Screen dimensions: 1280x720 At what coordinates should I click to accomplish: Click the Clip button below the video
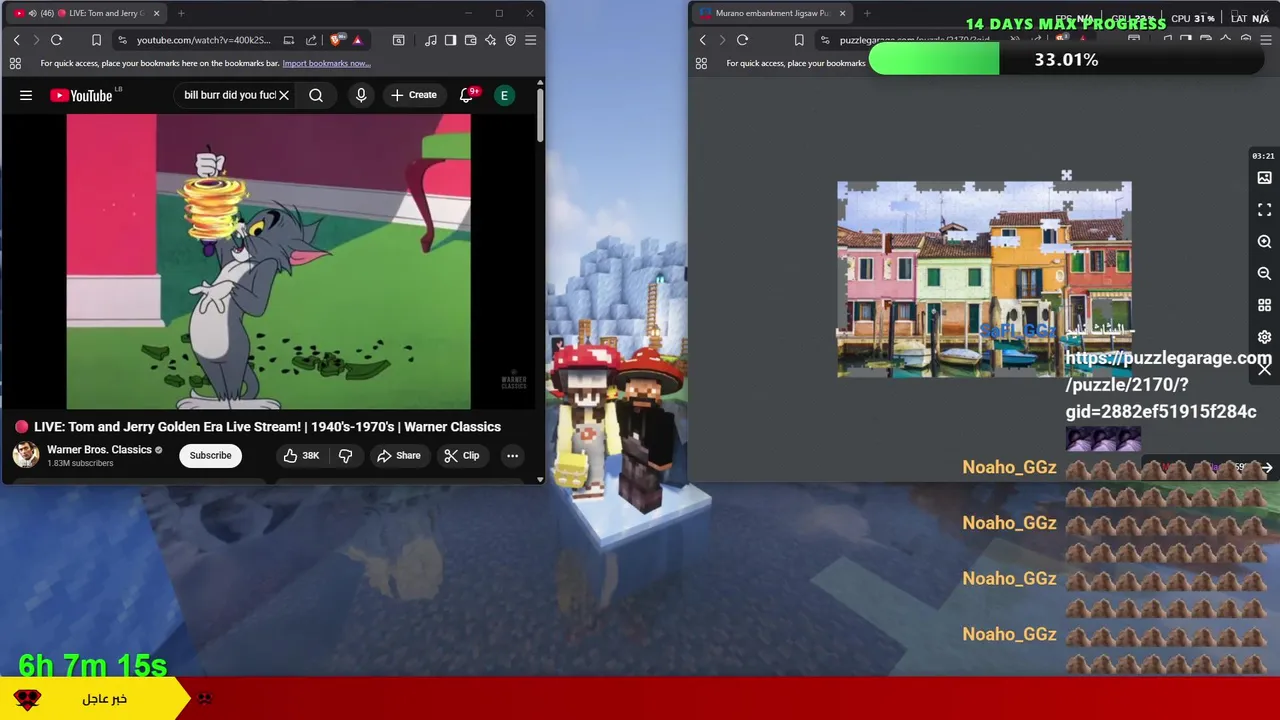click(x=461, y=455)
